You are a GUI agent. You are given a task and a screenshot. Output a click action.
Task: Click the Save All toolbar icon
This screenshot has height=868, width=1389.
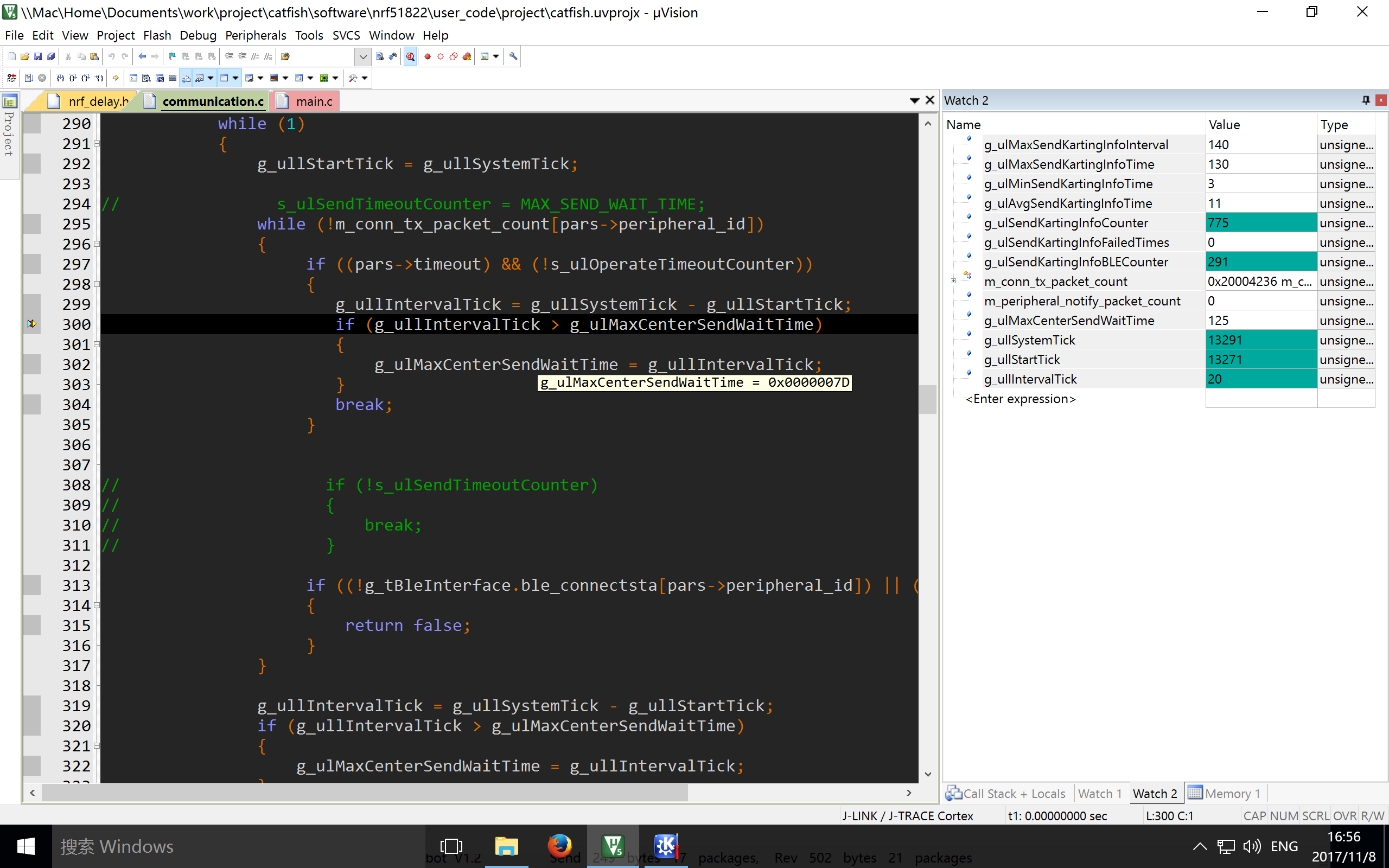click(x=51, y=56)
